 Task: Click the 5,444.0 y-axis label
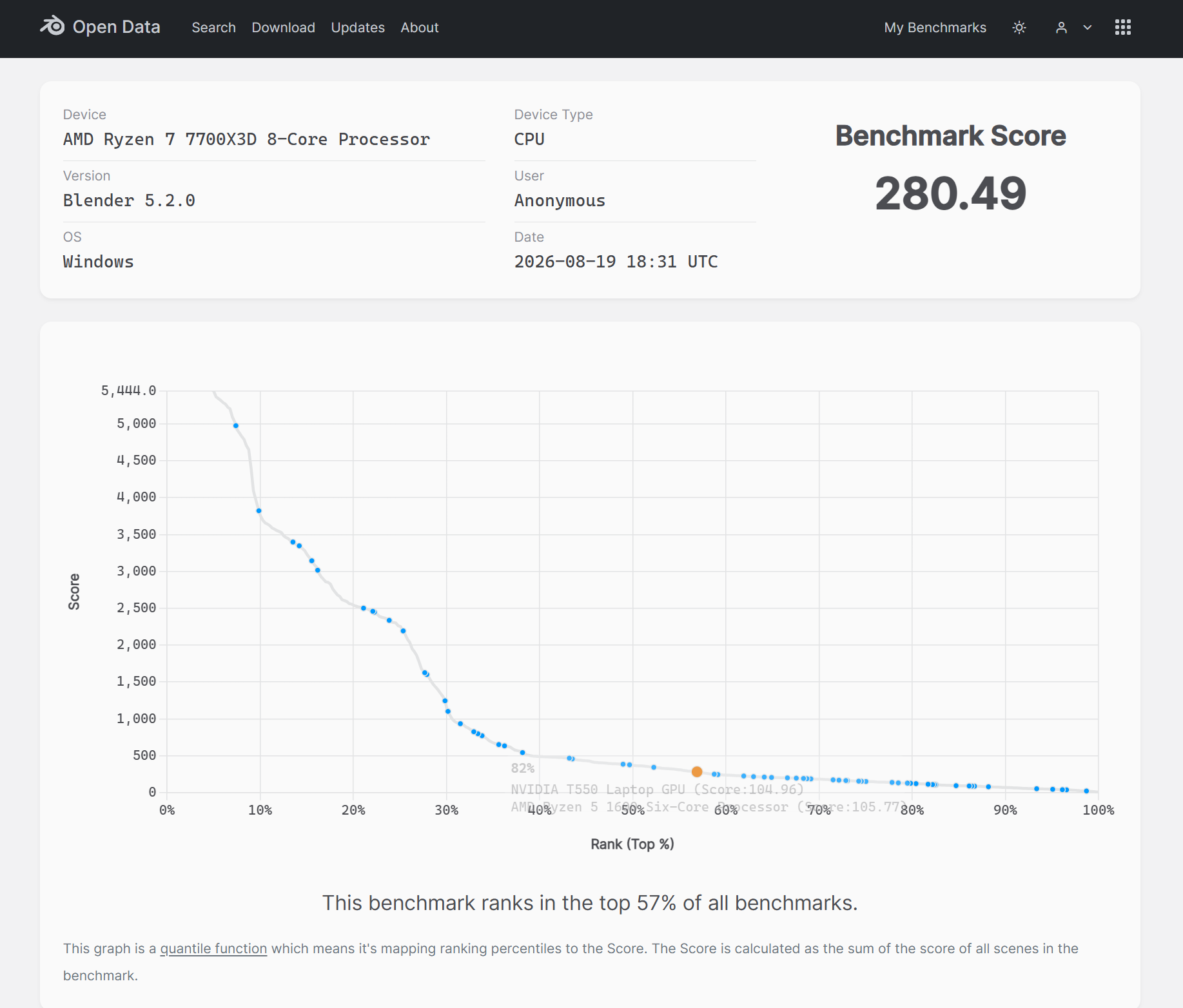tap(128, 391)
